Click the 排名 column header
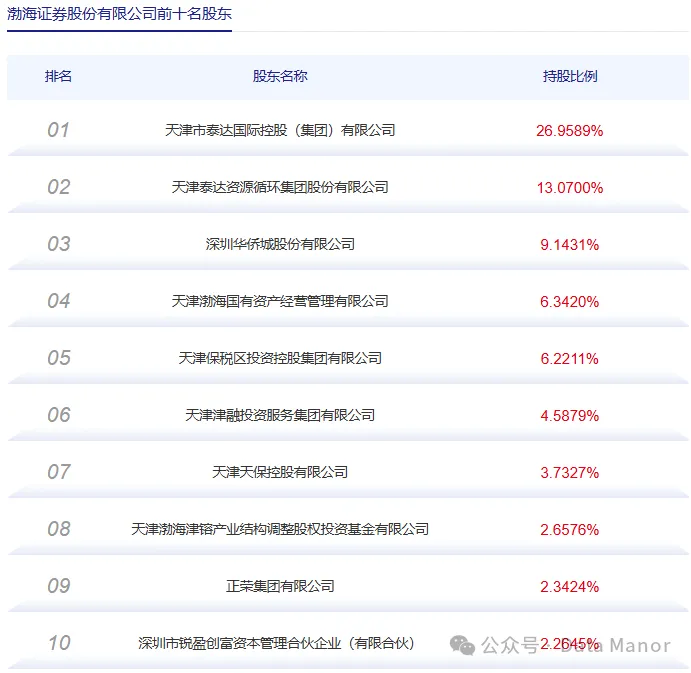Screen dimensions: 691x673 pos(58,76)
